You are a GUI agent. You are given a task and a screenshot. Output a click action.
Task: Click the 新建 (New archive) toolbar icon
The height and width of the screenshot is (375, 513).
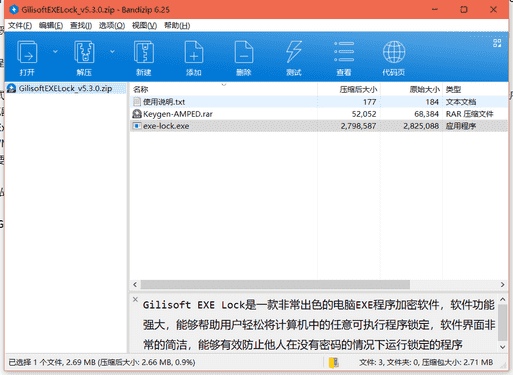144,52
